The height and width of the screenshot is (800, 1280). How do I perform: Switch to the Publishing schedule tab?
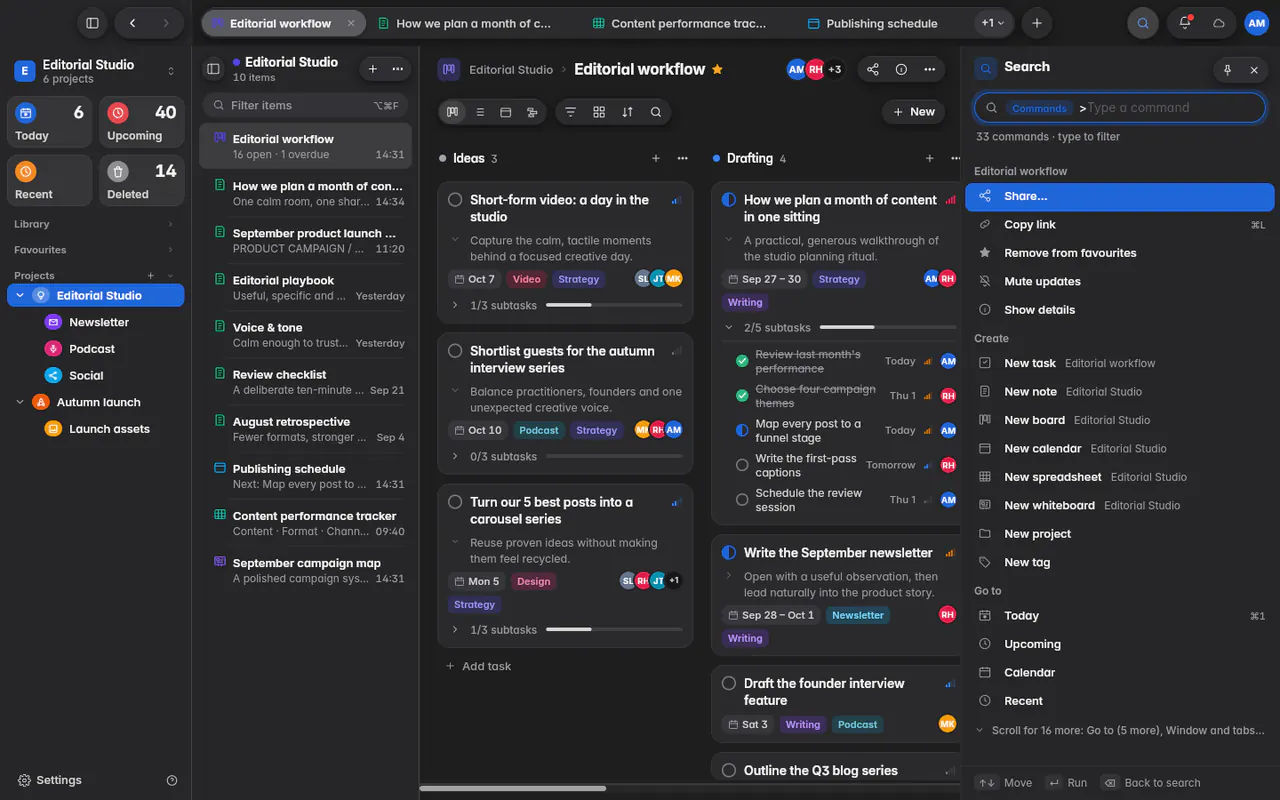click(873, 23)
